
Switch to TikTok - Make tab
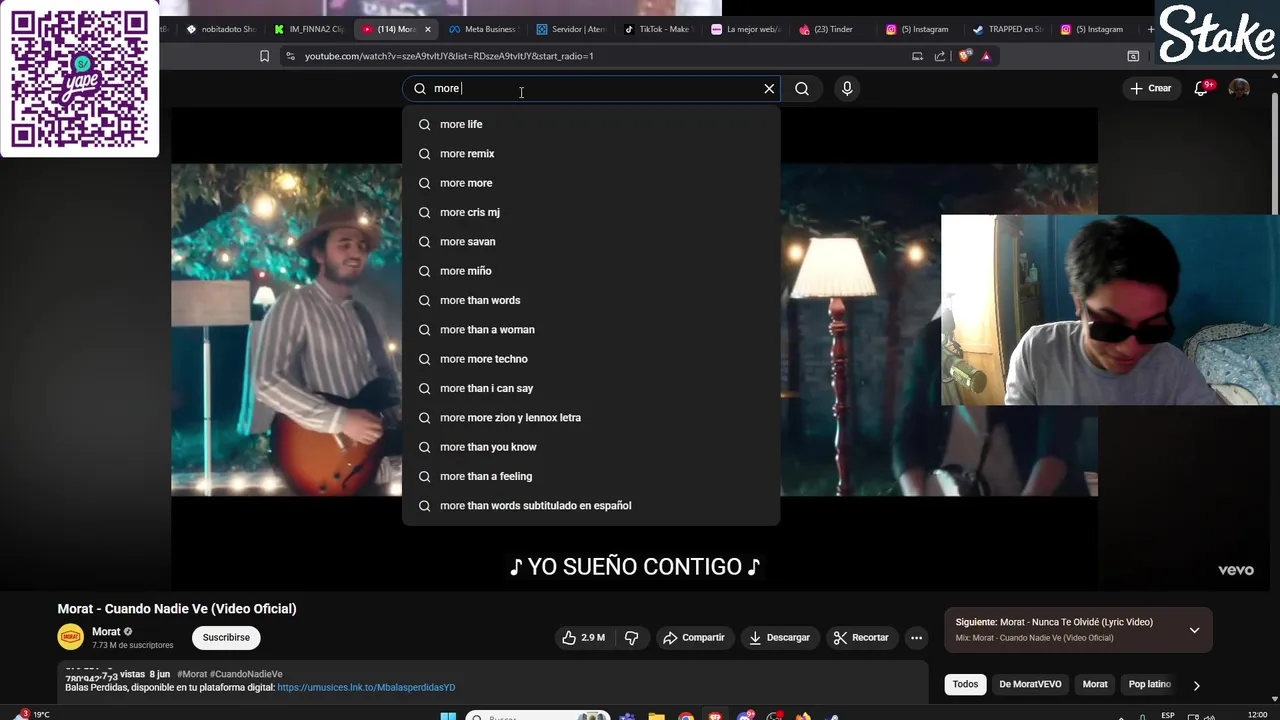[657, 29]
